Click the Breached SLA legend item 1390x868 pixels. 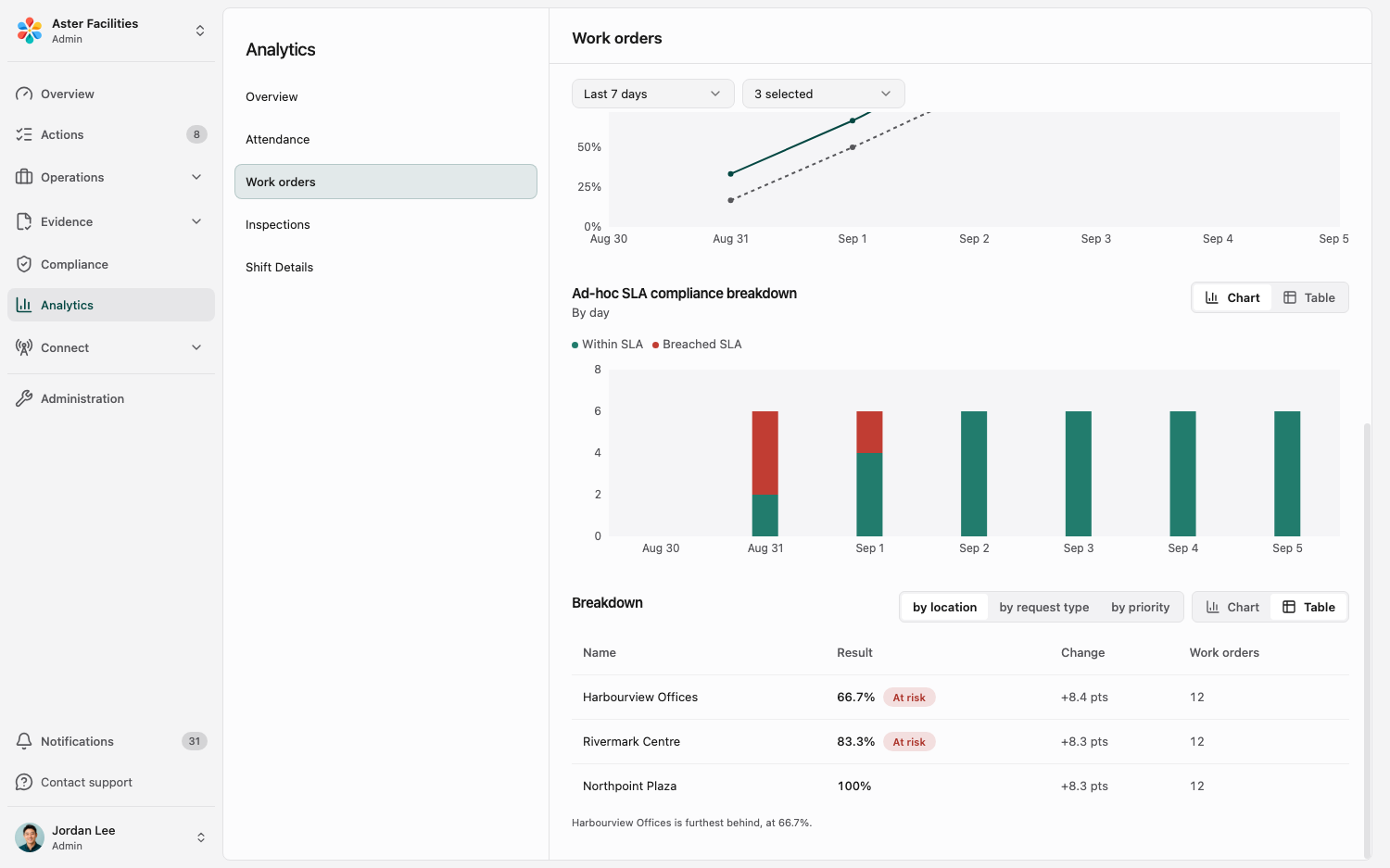point(697,344)
